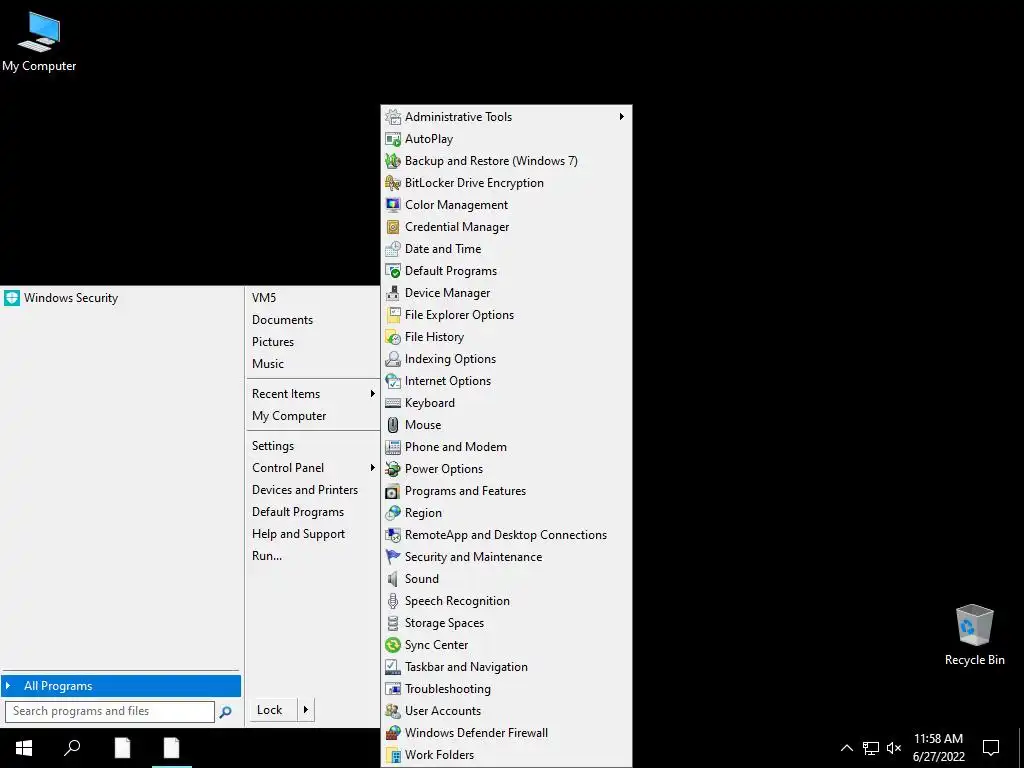
Task: Select Devices and Printers
Action: (x=305, y=490)
